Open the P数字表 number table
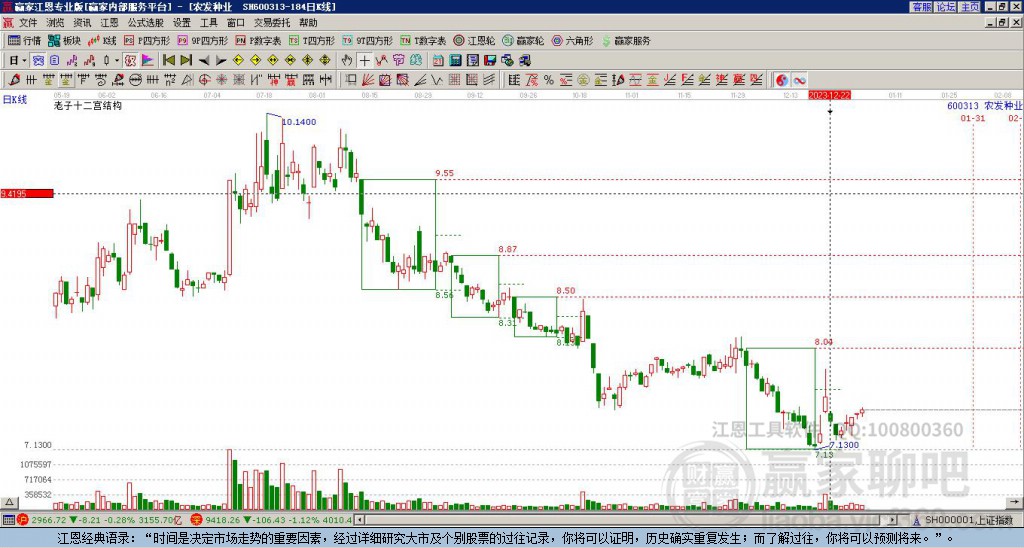 coord(258,40)
